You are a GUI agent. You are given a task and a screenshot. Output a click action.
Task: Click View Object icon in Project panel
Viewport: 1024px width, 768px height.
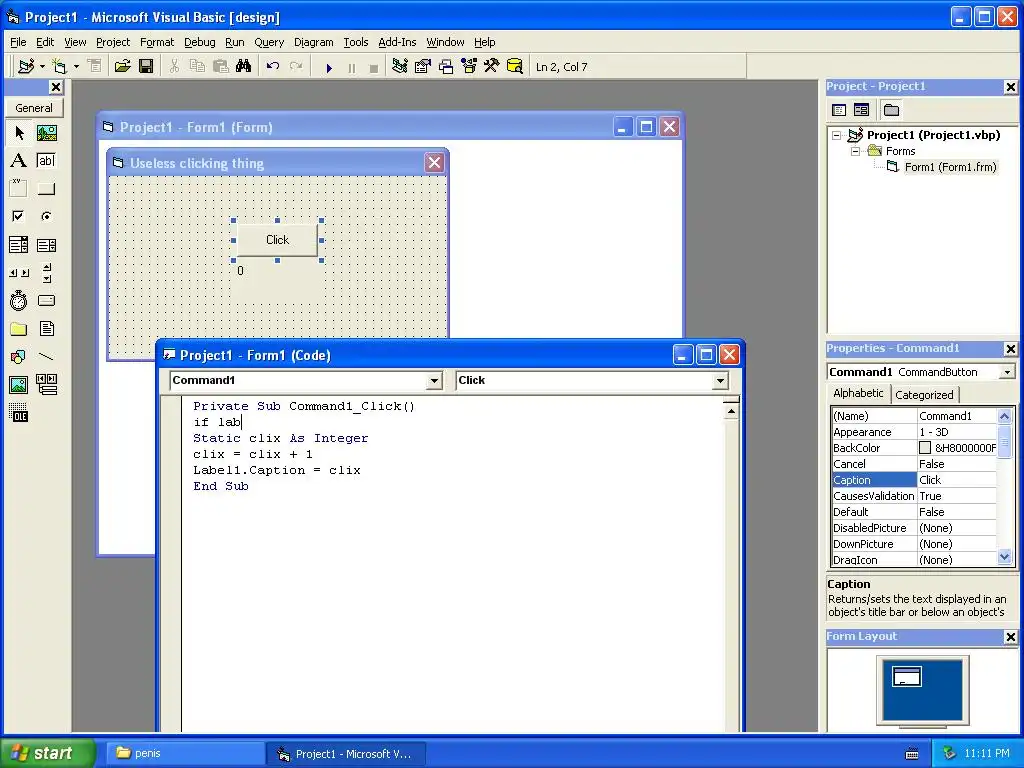point(861,110)
